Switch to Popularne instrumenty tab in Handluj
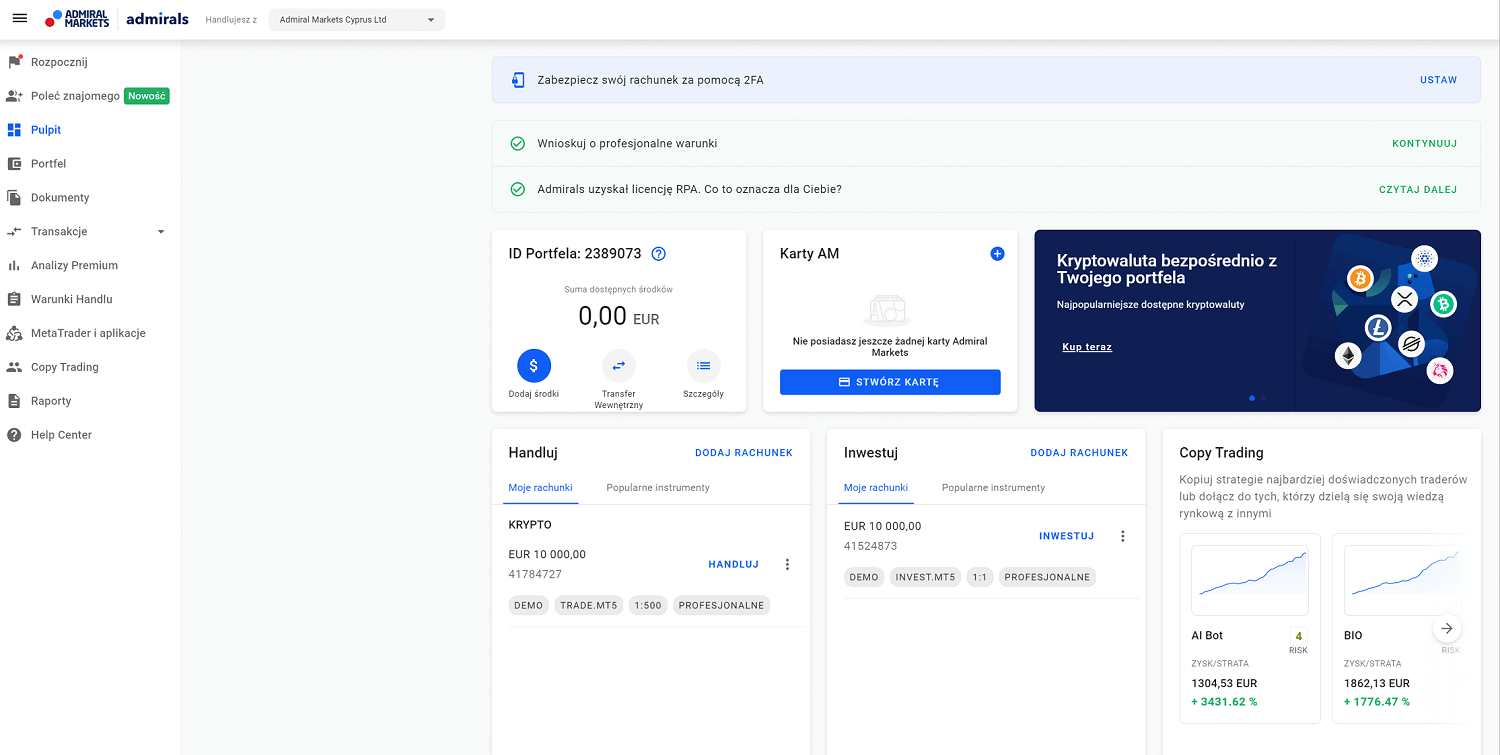 658,488
